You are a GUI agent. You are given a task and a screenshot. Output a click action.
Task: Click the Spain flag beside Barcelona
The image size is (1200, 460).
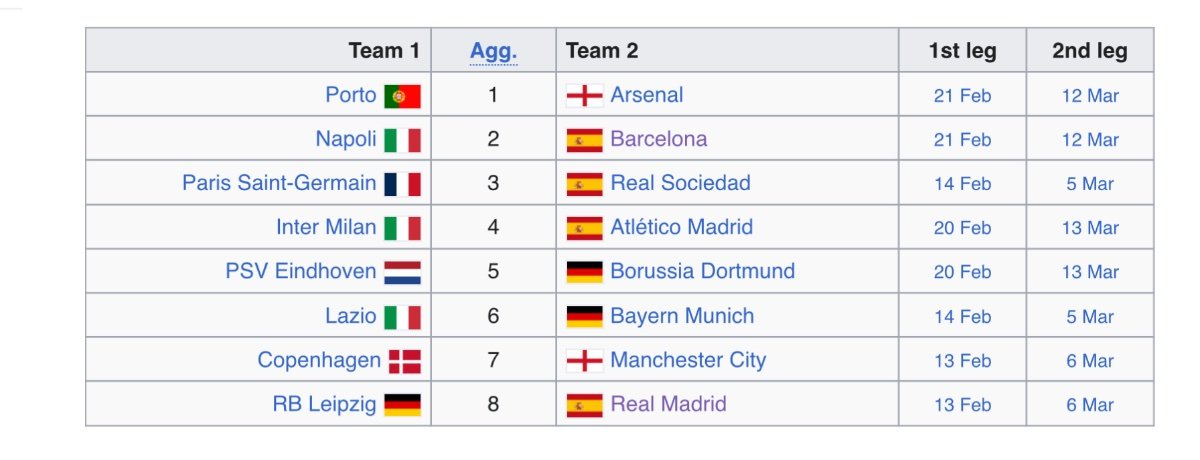pyautogui.click(x=584, y=140)
